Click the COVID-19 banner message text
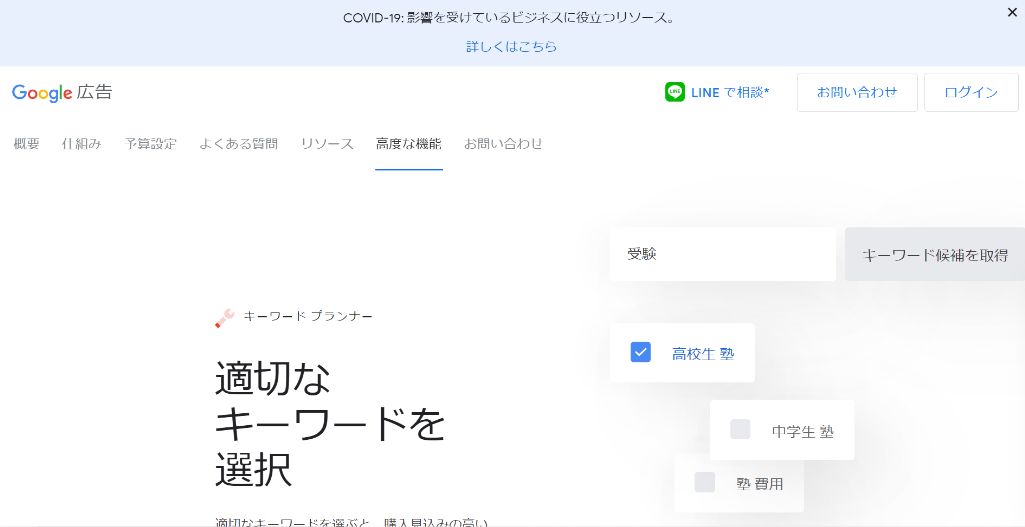The height and width of the screenshot is (527, 1025). tap(509, 18)
